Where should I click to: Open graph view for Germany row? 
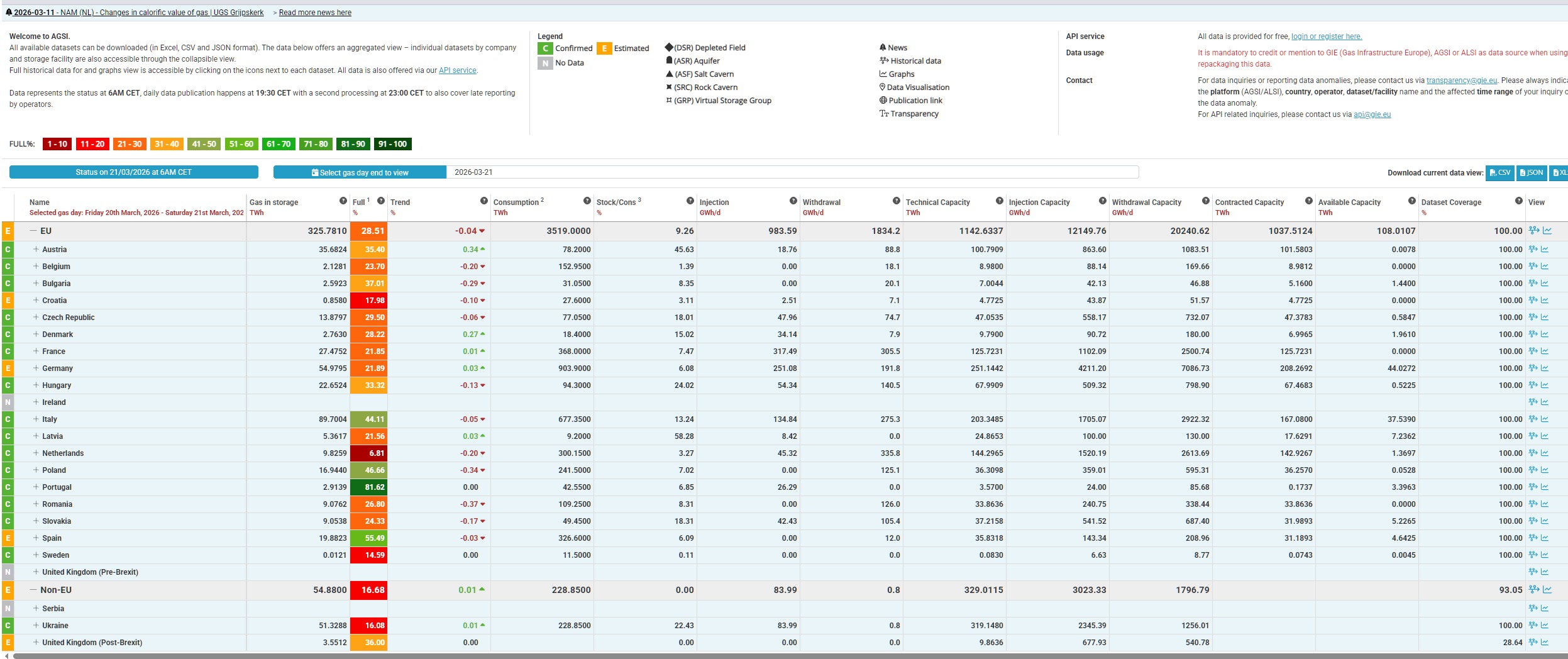[1545, 368]
